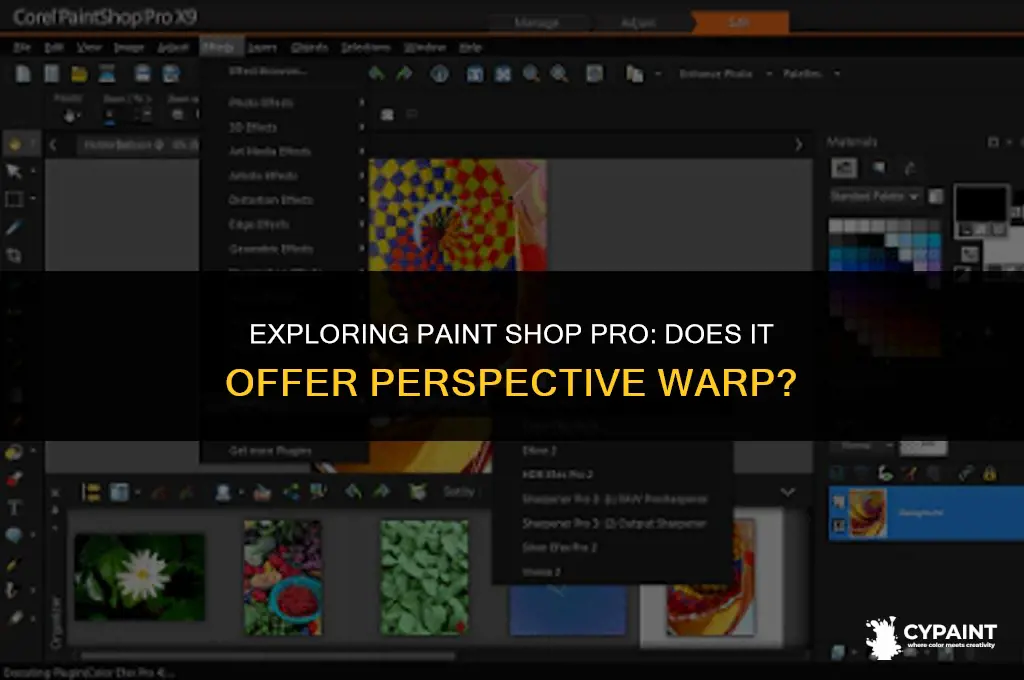Click the red paint tool in Tools toolbar
1024x680 pixels.
(14, 479)
